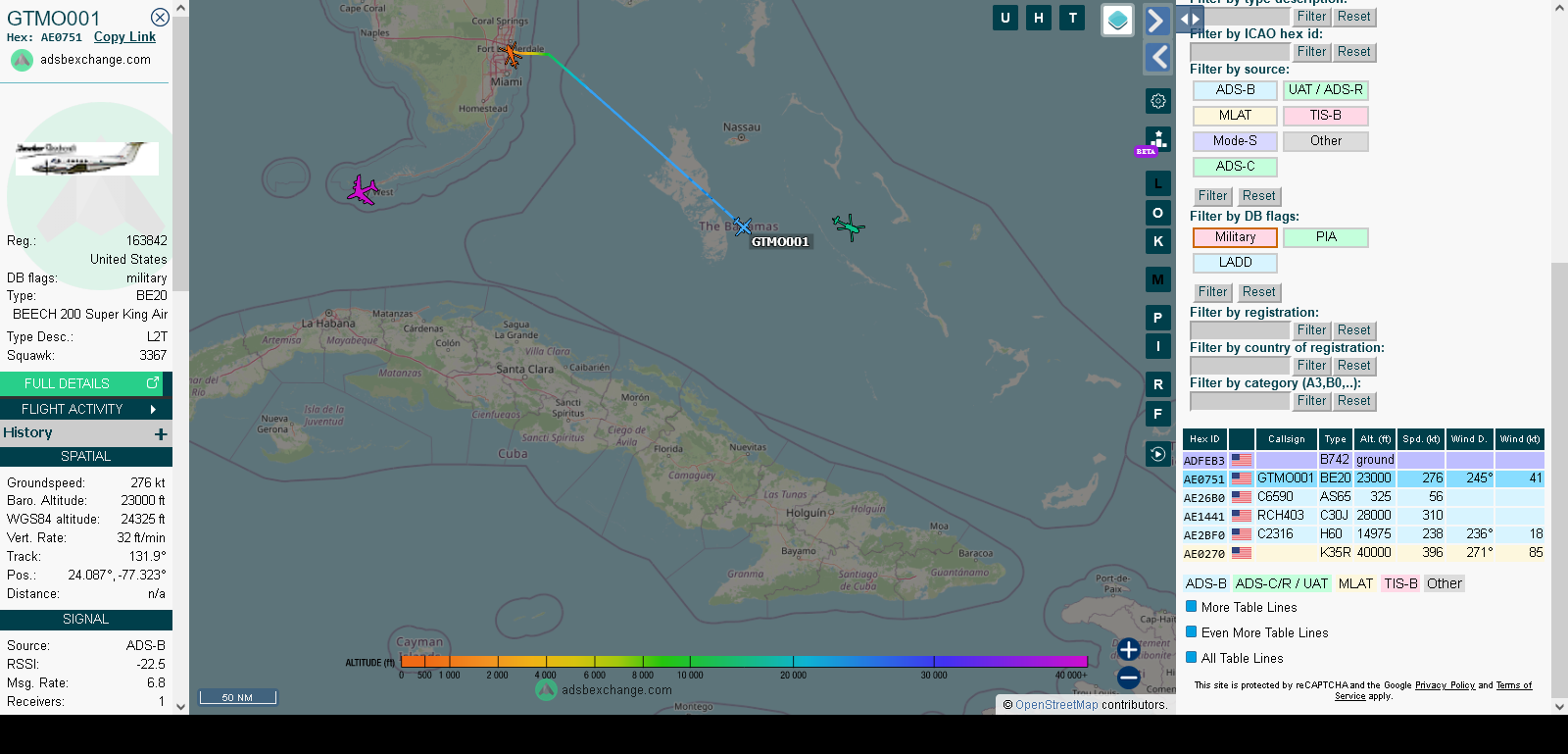
Task: Toggle the Military DB flag filter
Action: coord(1235,237)
